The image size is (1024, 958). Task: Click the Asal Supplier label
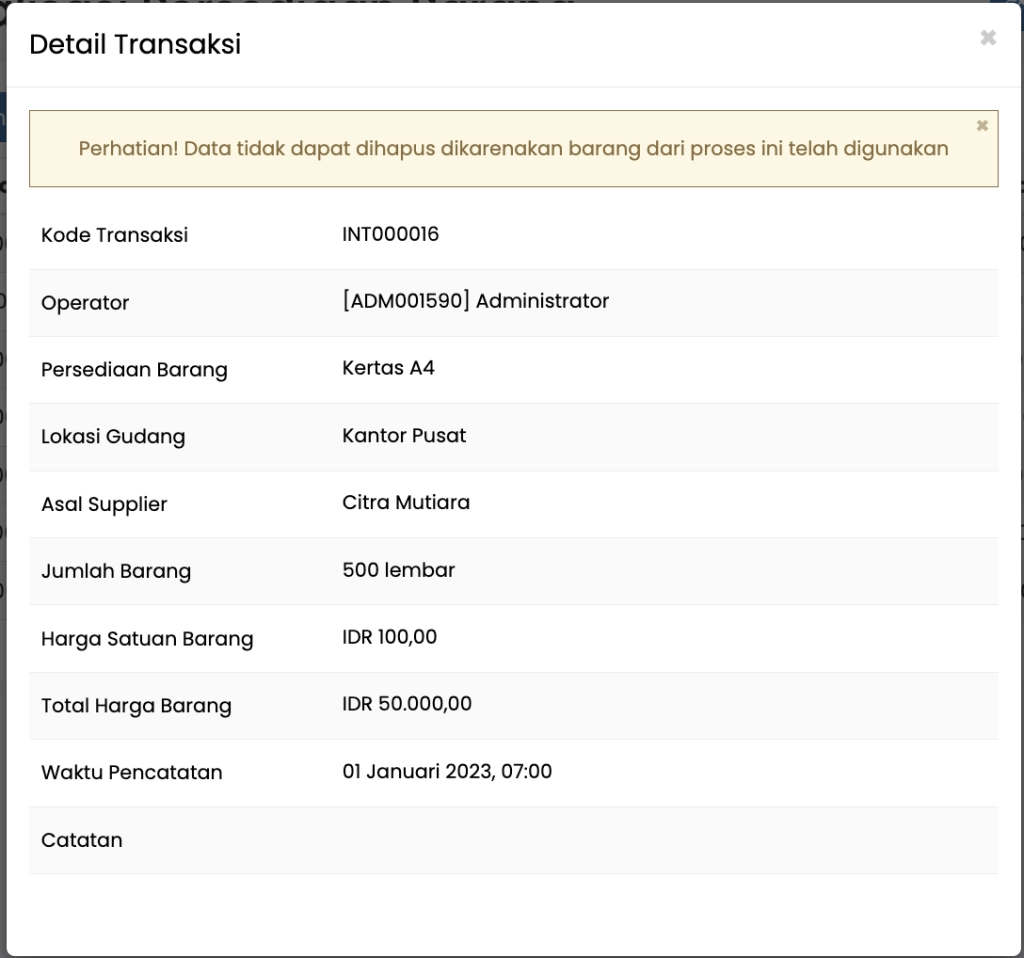pyautogui.click(x=104, y=504)
